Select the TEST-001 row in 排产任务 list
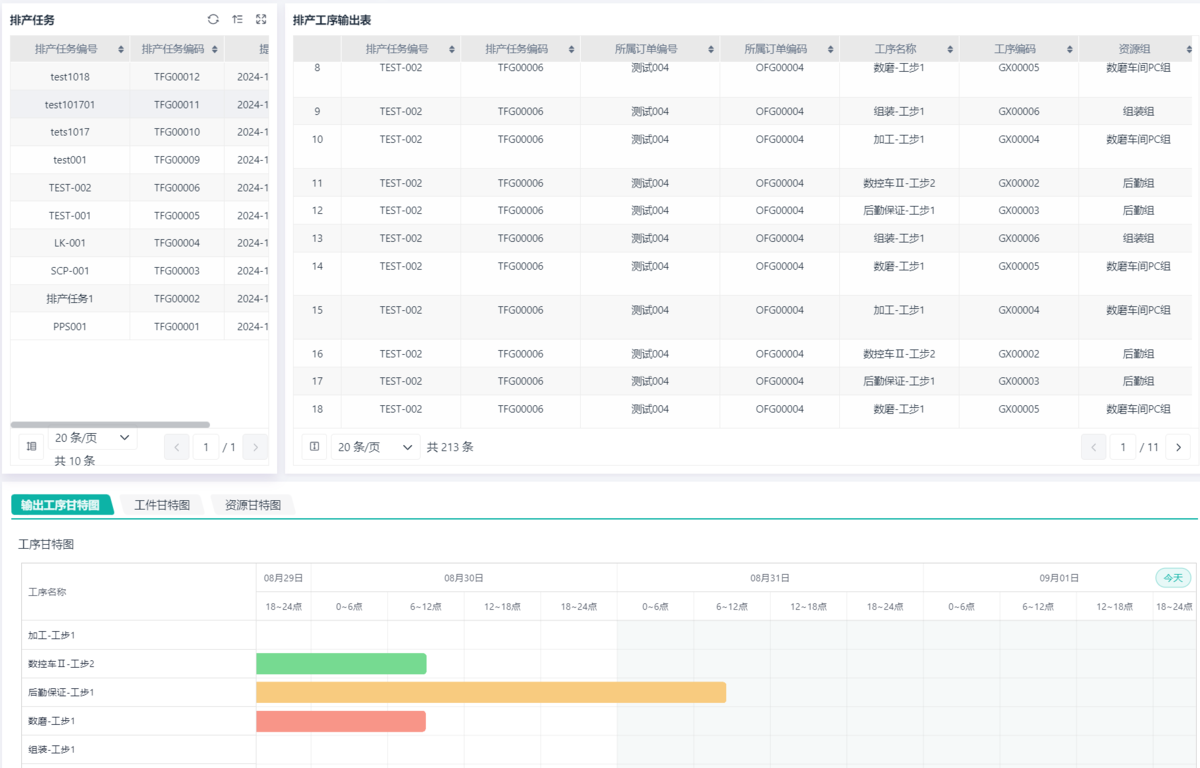 [x=70, y=216]
